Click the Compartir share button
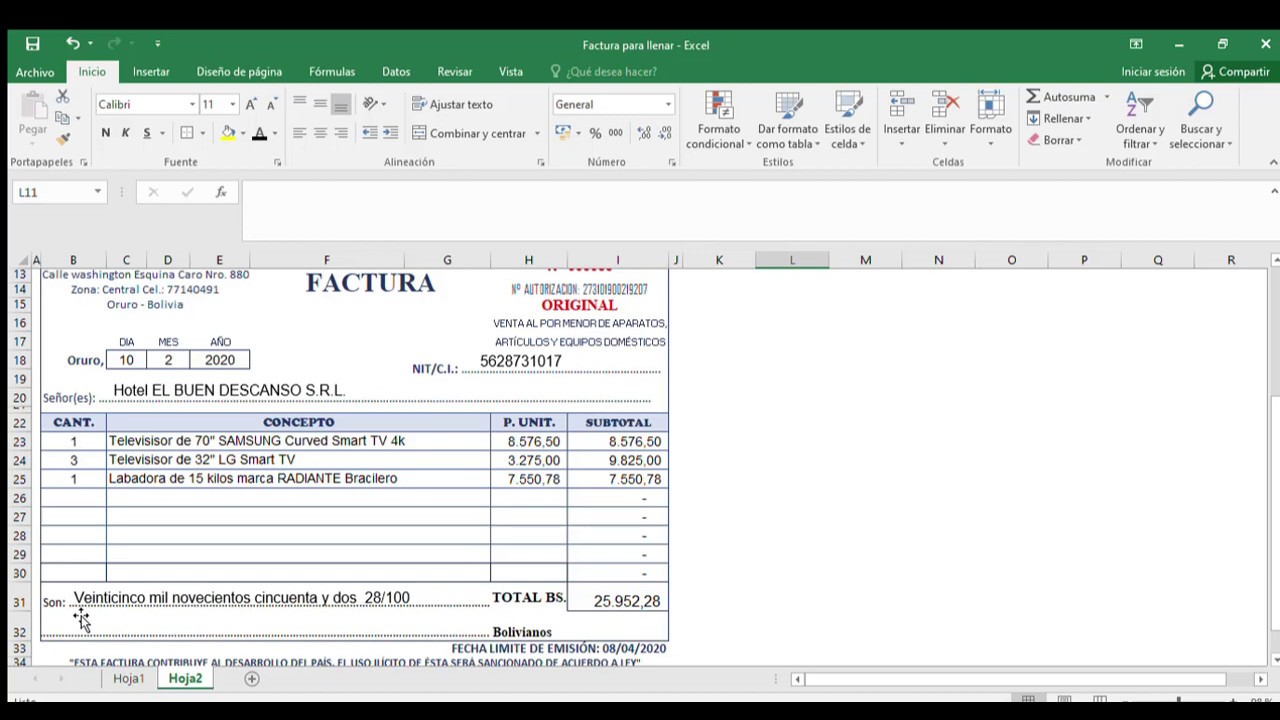 click(x=1235, y=72)
